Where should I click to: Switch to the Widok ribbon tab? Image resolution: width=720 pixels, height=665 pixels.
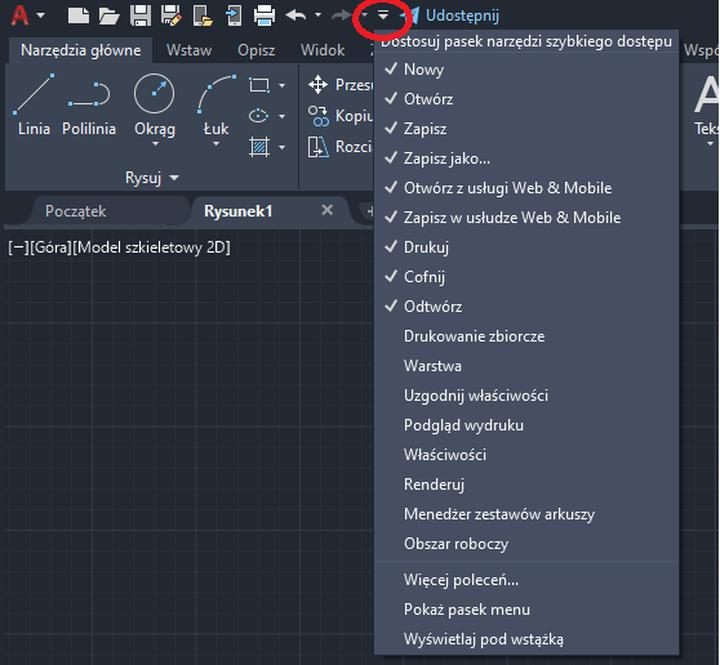(322, 50)
